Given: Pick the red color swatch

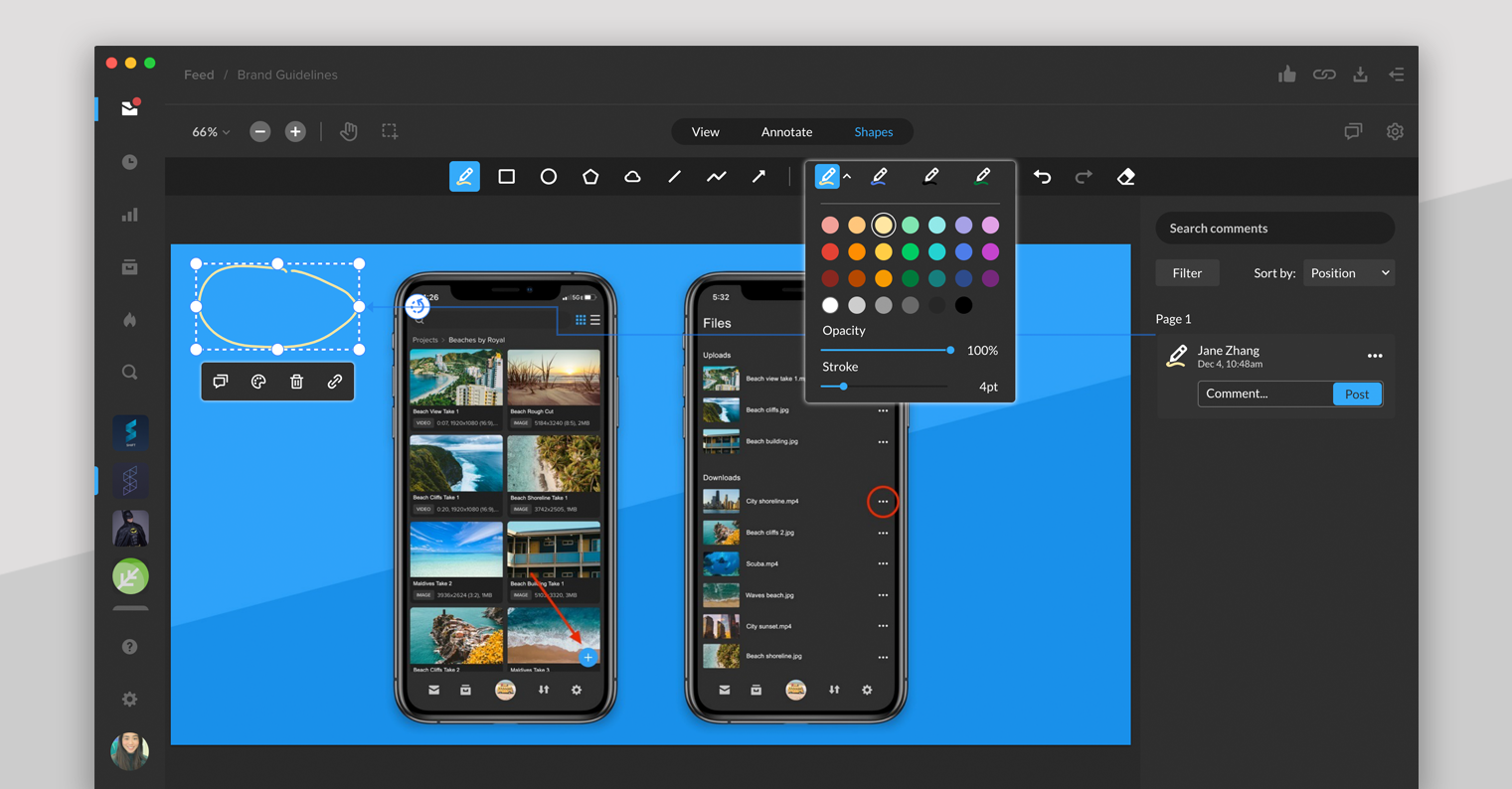Looking at the screenshot, I should point(830,252).
